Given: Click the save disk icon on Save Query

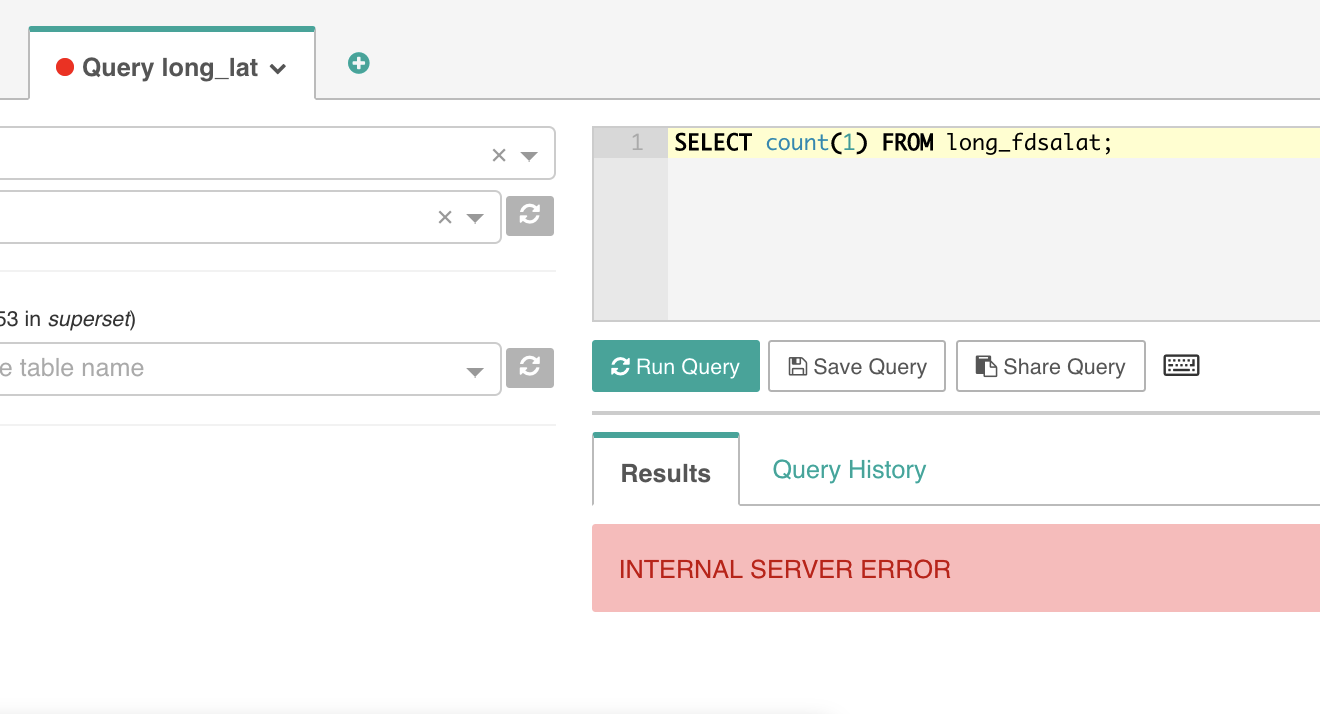Looking at the screenshot, I should (796, 366).
